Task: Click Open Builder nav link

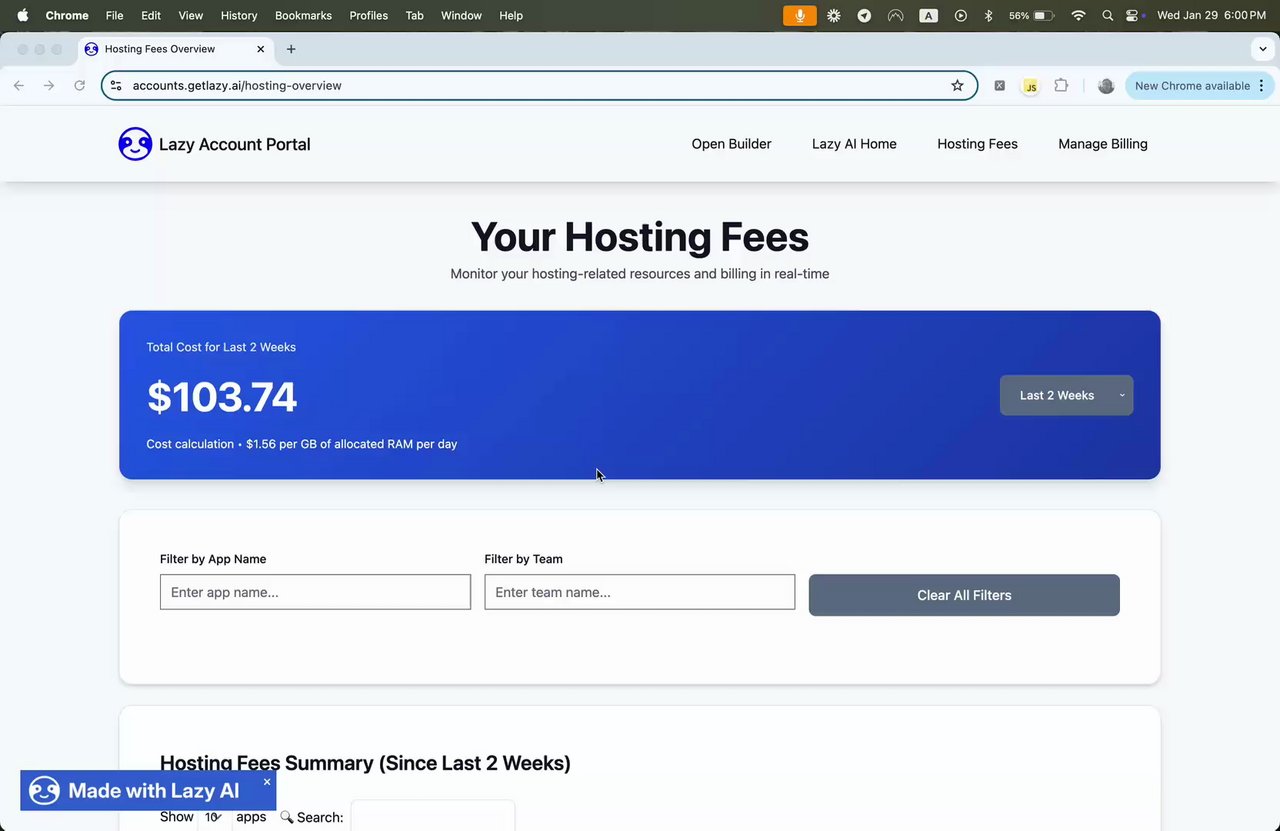Action: [x=731, y=144]
